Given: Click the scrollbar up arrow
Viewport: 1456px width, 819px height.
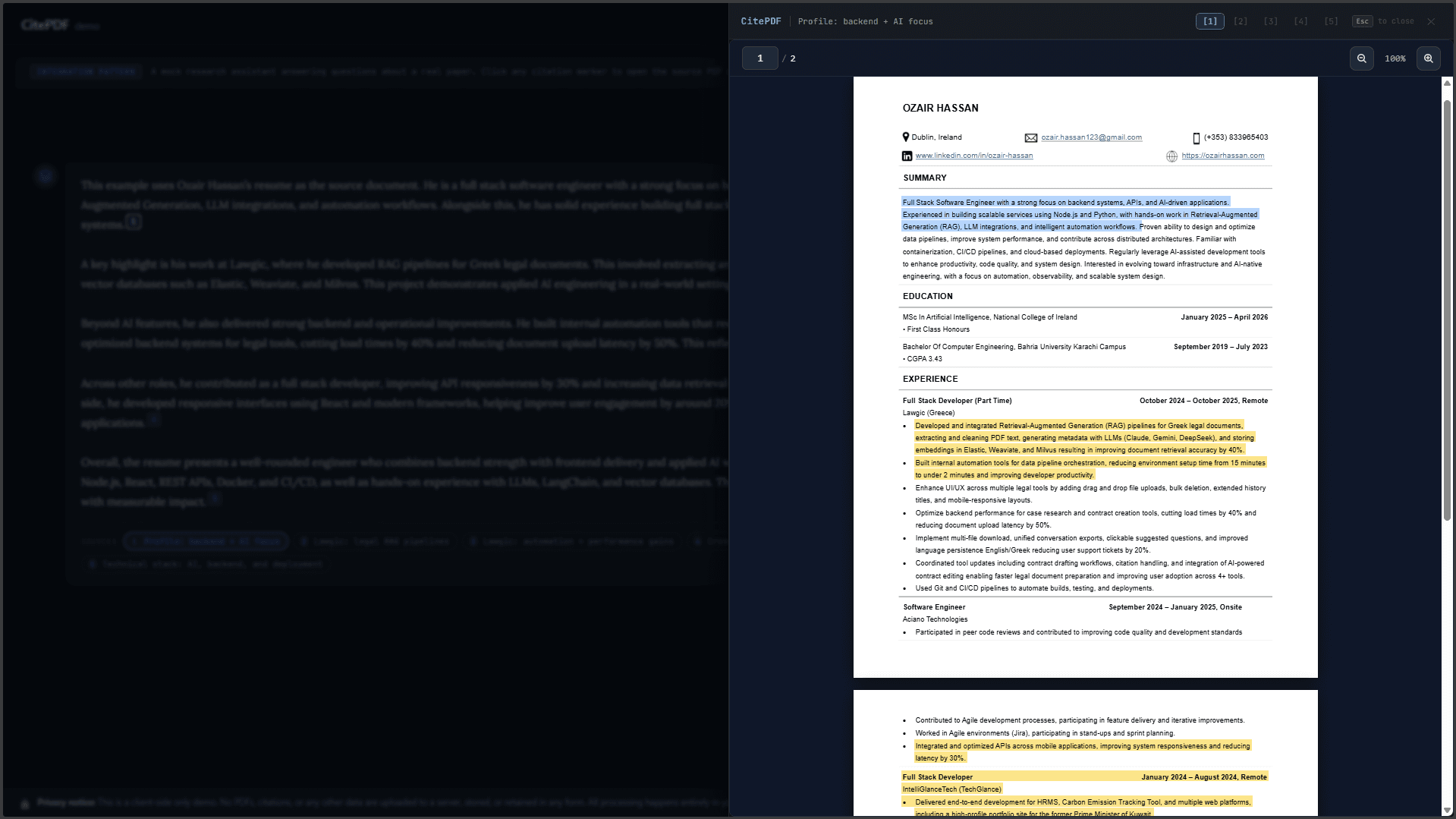Looking at the screenshot, I should (x=1447, y=83).
